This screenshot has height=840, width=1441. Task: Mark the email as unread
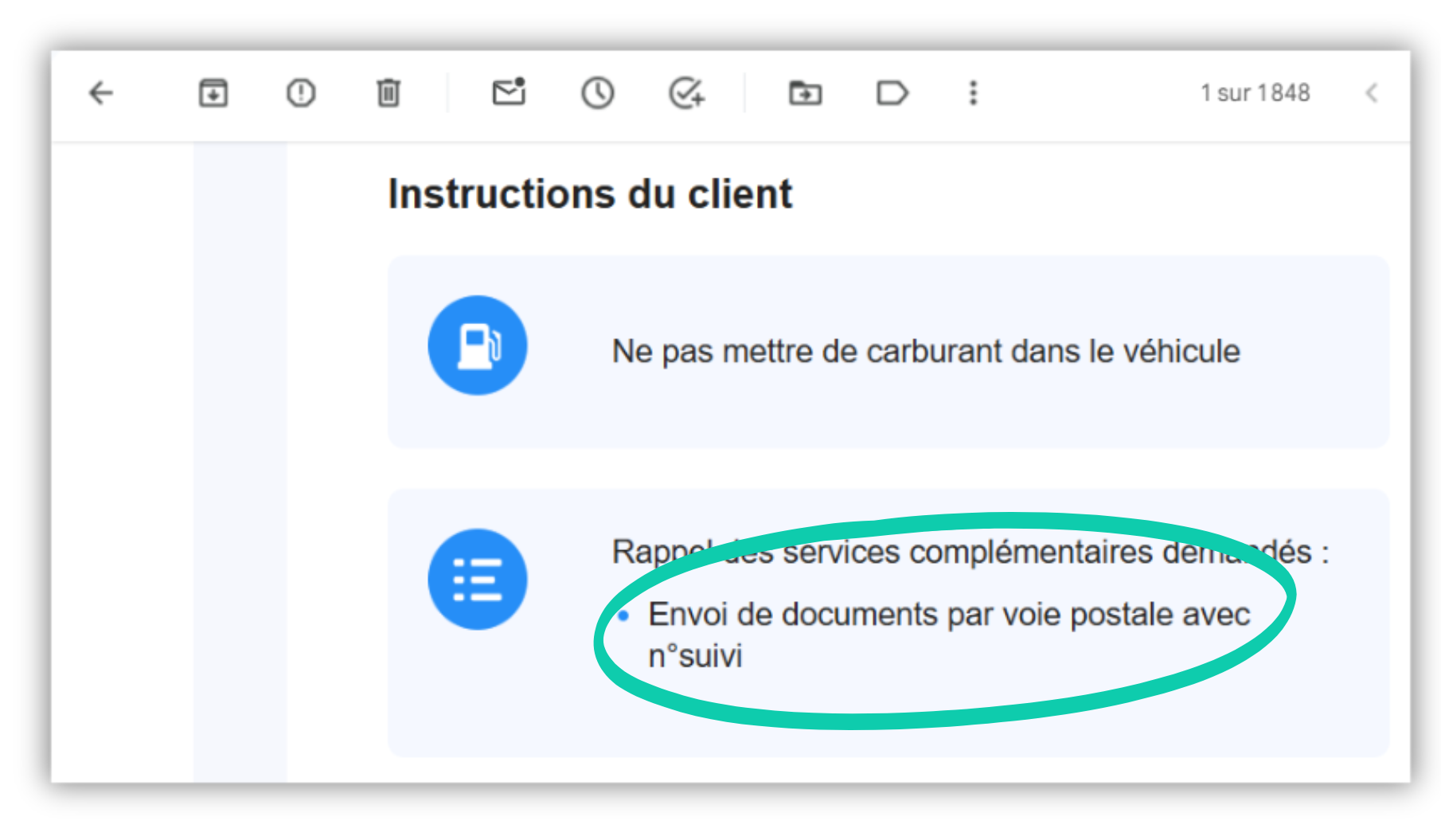(509, 92)
